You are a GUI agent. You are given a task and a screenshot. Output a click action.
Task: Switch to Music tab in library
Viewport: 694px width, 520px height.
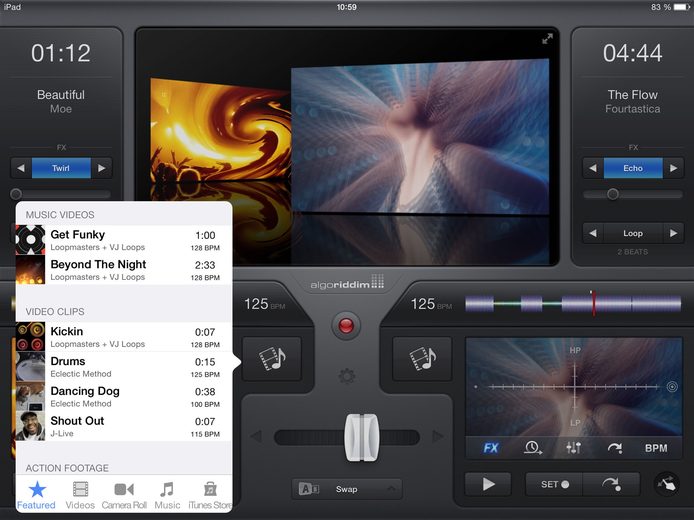tap(167, 496)
